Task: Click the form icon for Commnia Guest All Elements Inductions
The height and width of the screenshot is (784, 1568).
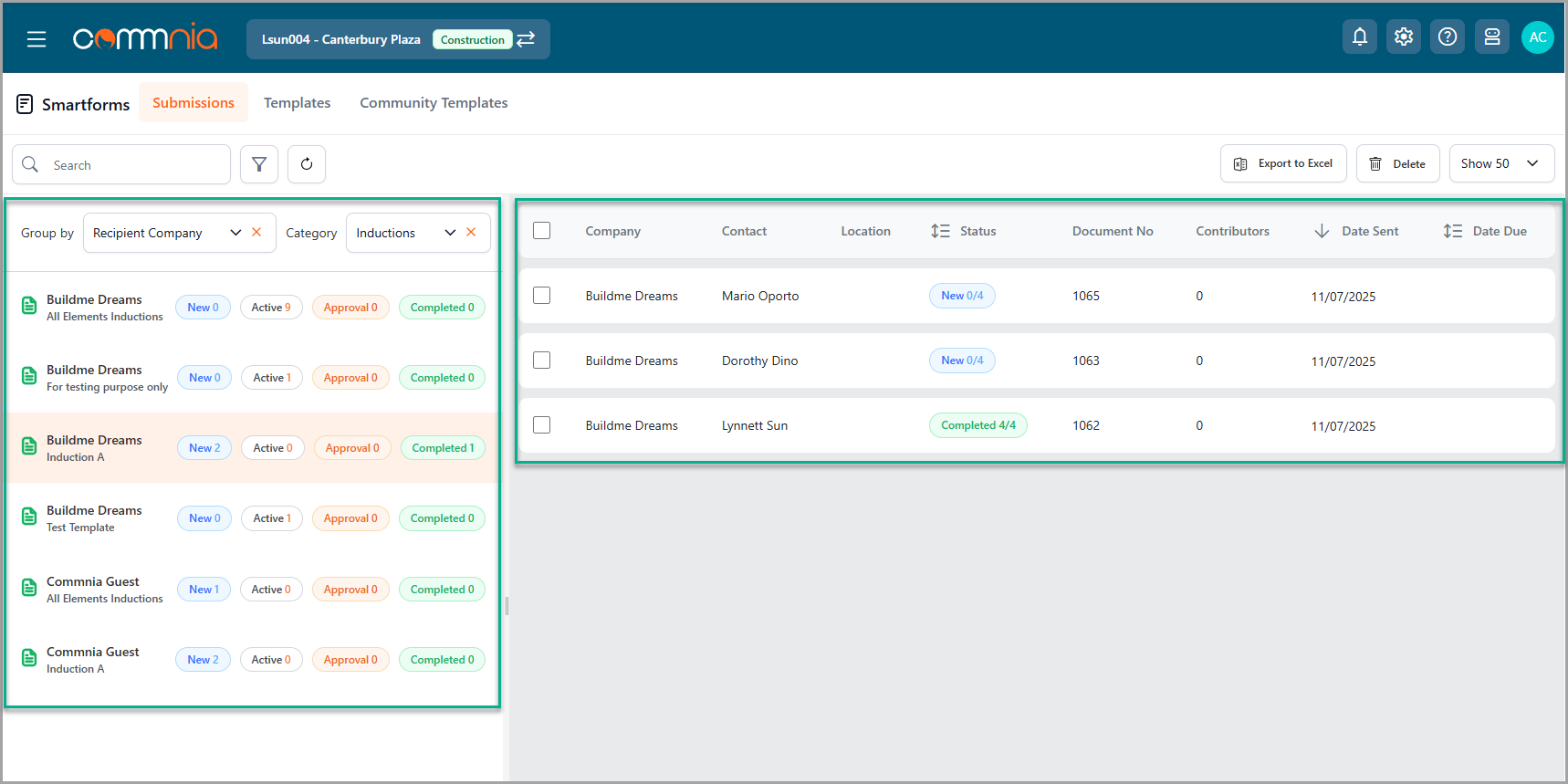Action: click(x=29, y=588)
